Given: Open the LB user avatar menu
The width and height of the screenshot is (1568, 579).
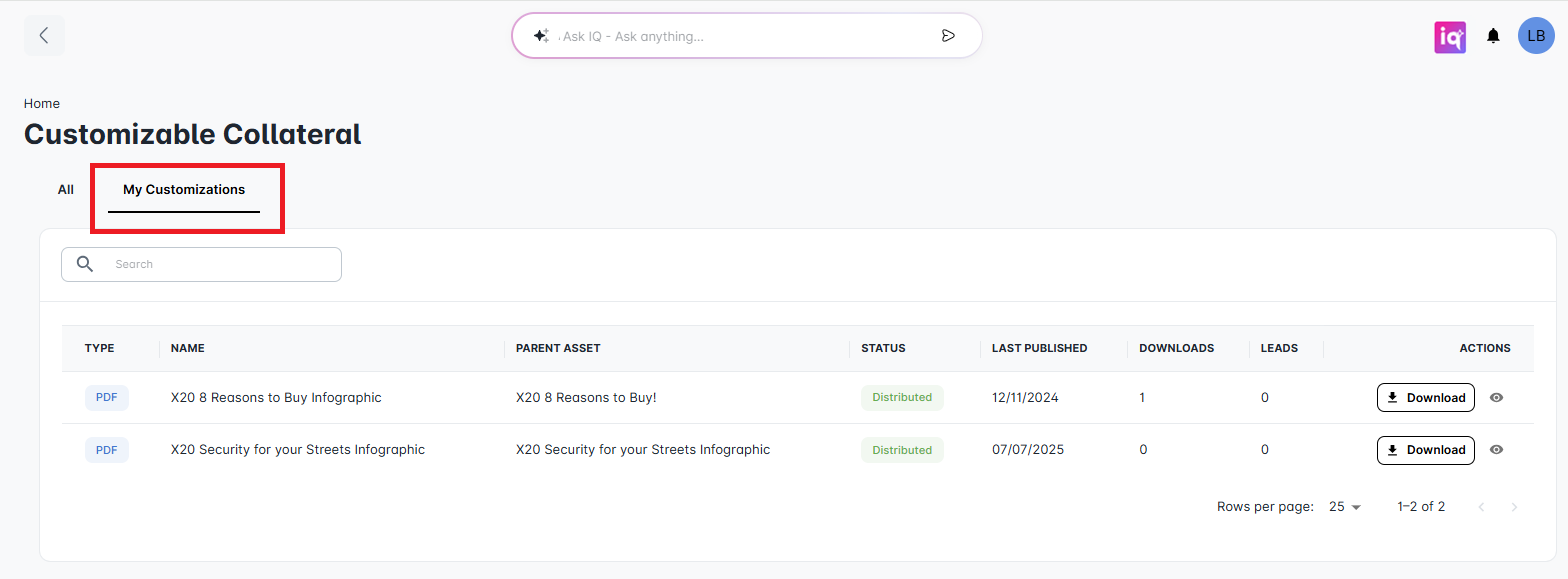Looking at the screenshot, I should point(1536,36).
